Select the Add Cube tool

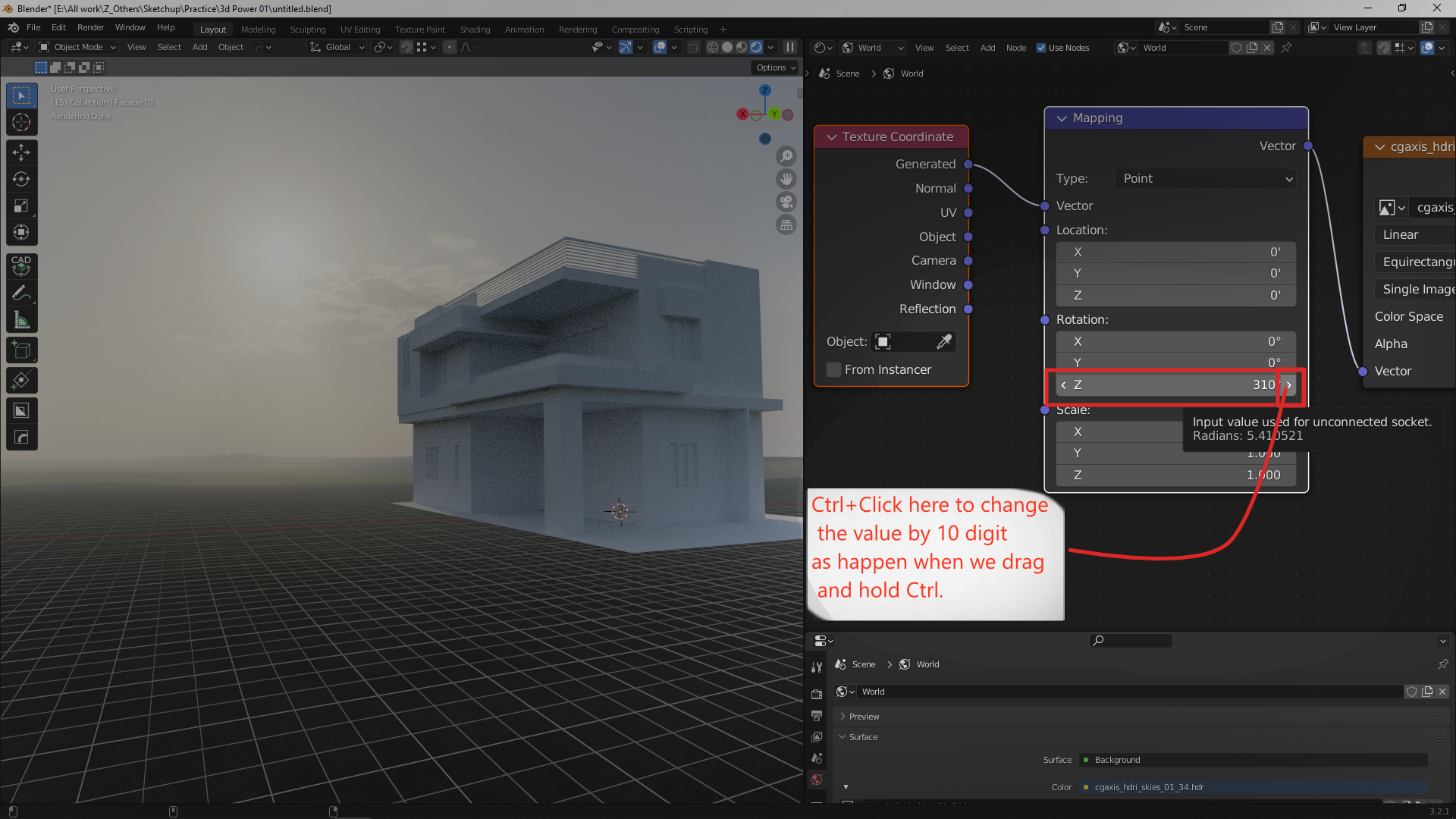[x=21, y=350]
